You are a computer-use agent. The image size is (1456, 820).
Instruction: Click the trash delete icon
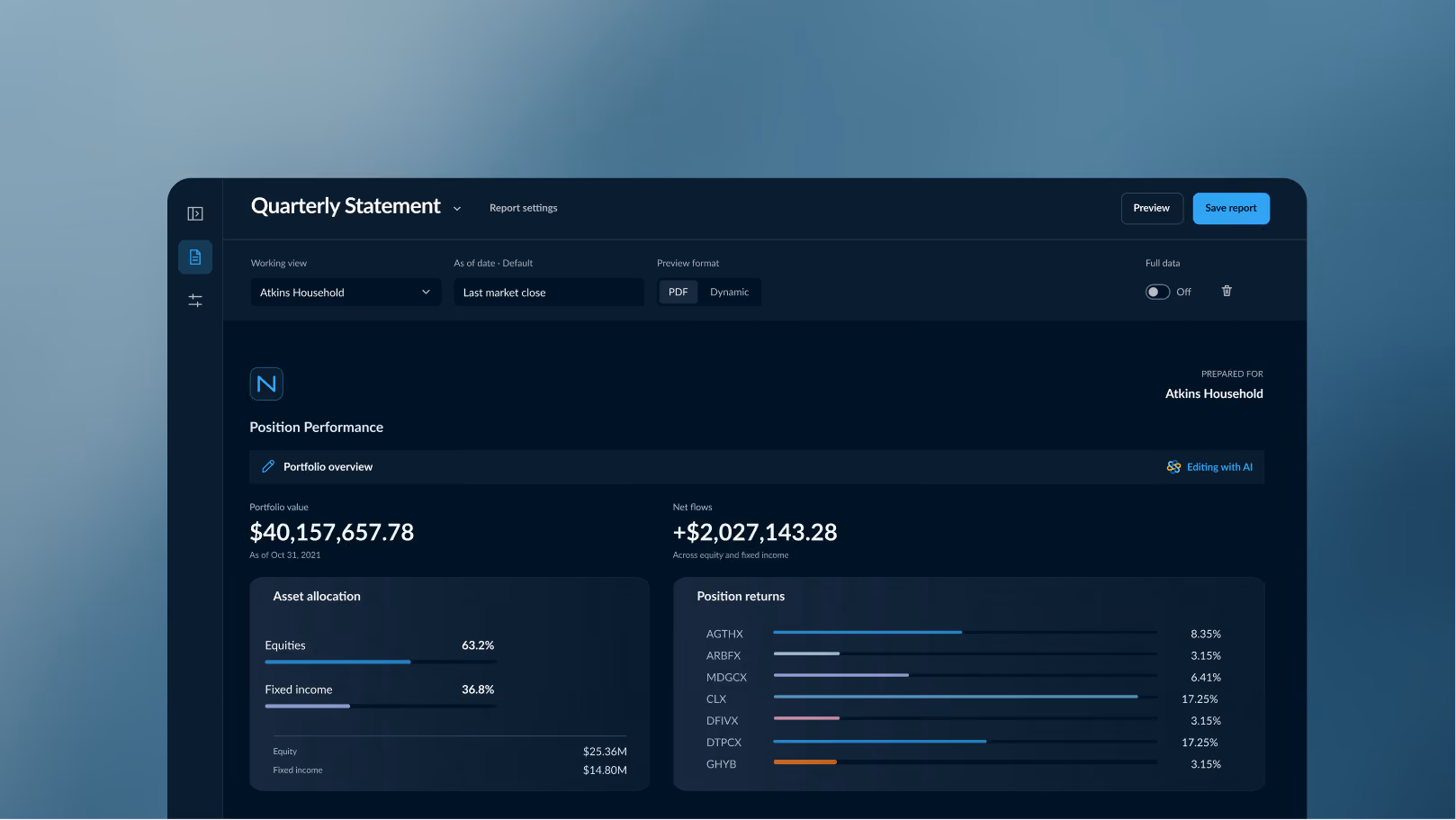click(x=1227, y=291)
